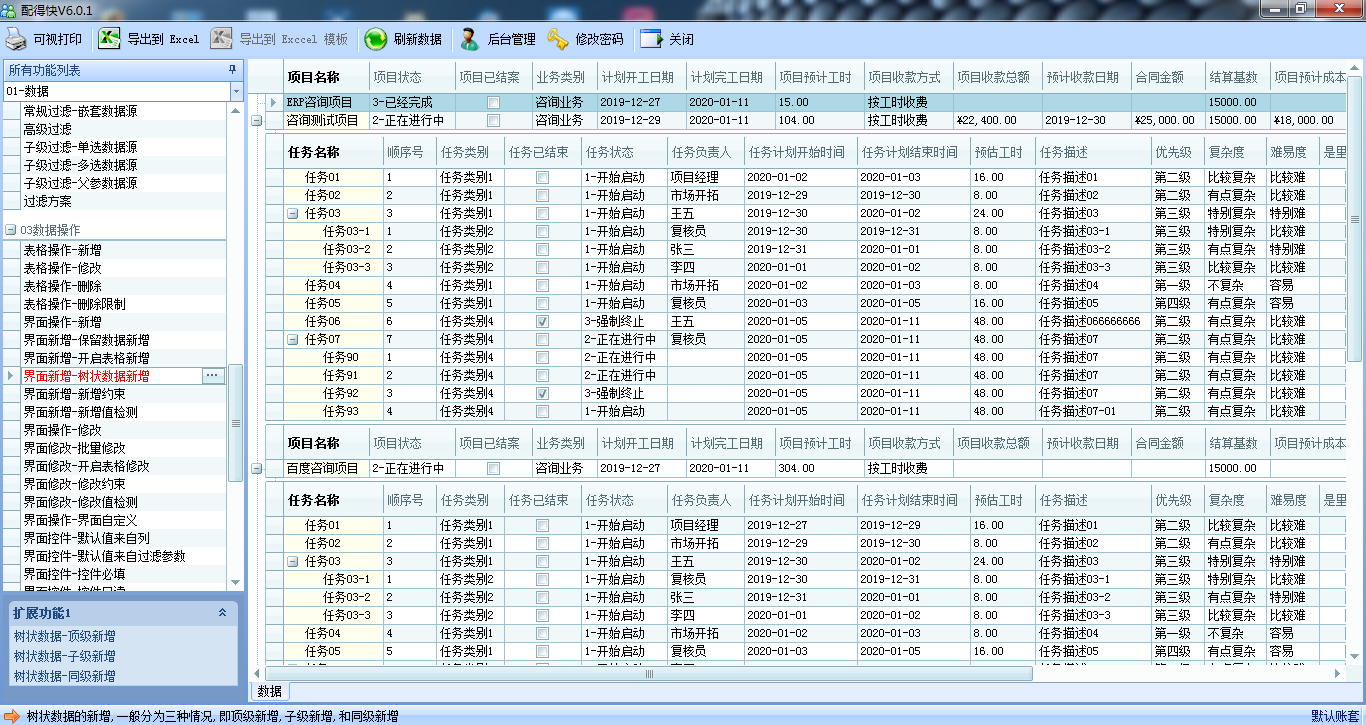The width and height of the screenshot is (1366, 725).
Task: Collapse the 百度咨询项目 project row
Action: pyautogui.click(x=257, y=468)
